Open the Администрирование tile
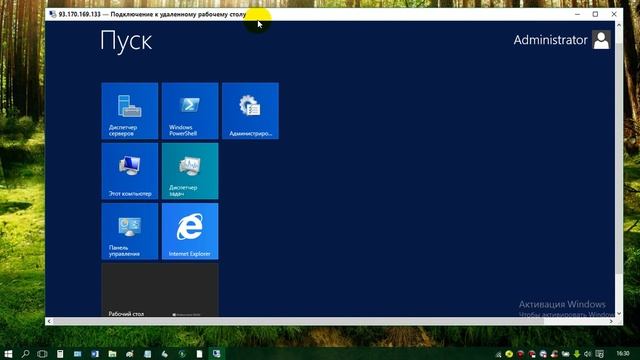This screenshot has height=360, width=640. pyautogui.click(x=250, y=111)
